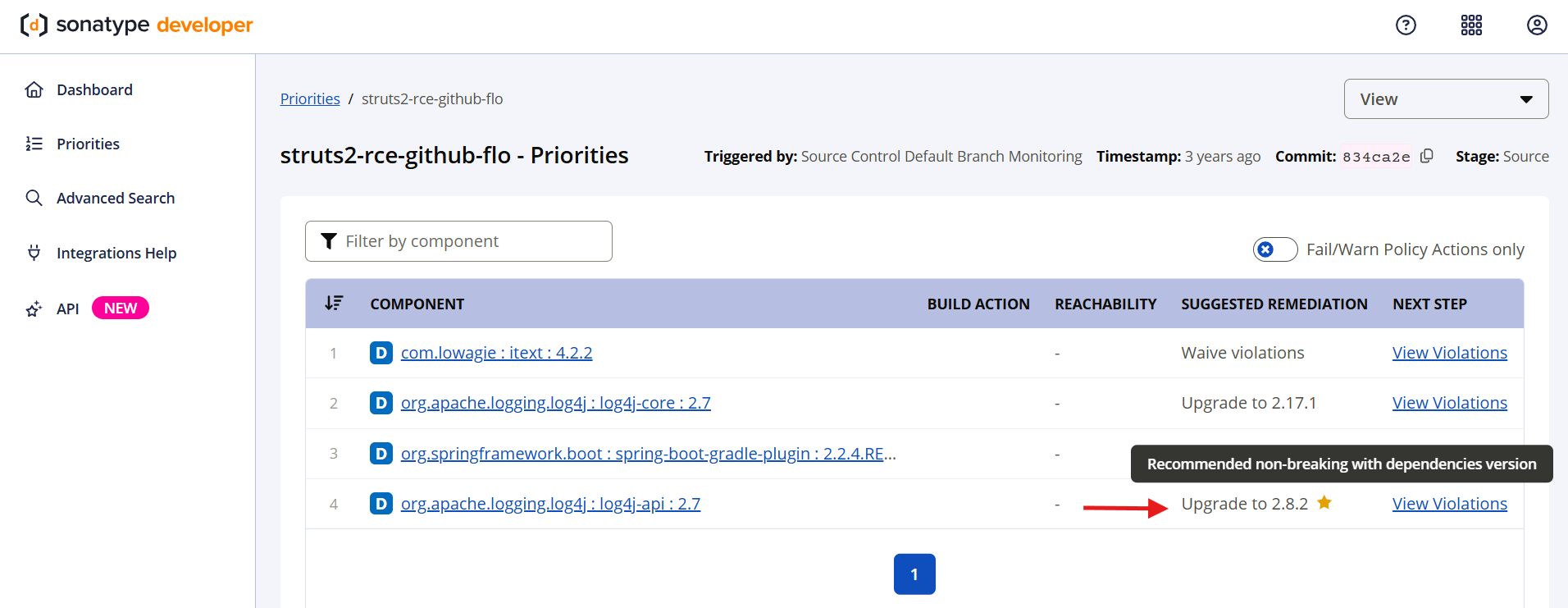
Task: Open com.lowagie : itext : 4.2.2 component link
Action: point(496,353)
